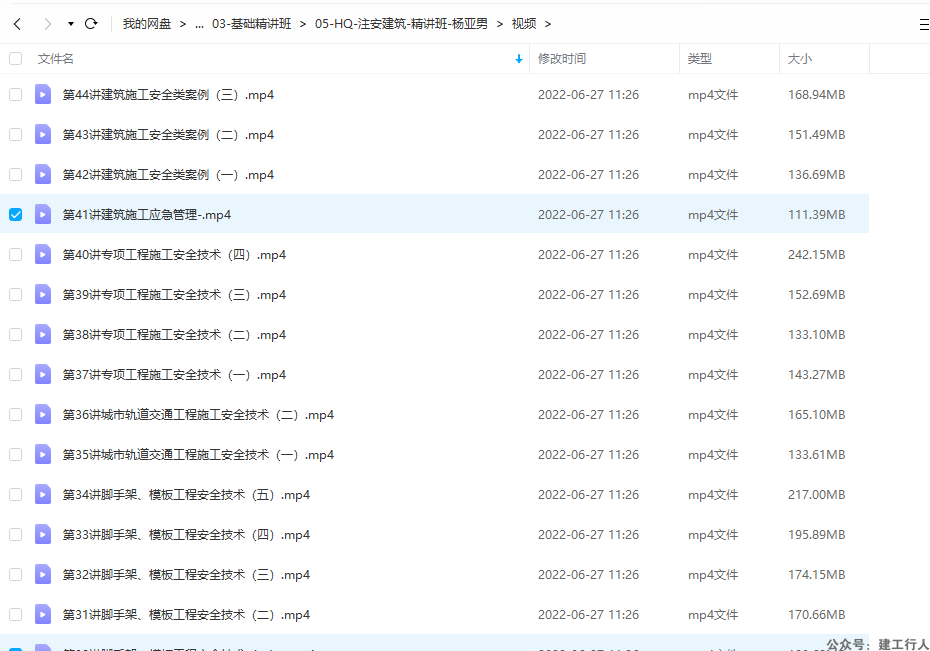Sort by the 修改时间 column
This screenshot has width=930, height=651.
pyautogui.click(x=562, y=59)
